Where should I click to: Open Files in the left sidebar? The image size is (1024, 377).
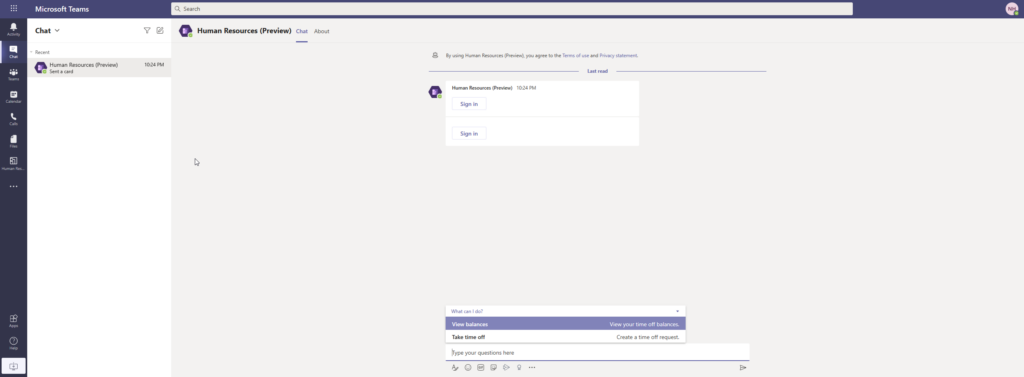tap(13, 141)
